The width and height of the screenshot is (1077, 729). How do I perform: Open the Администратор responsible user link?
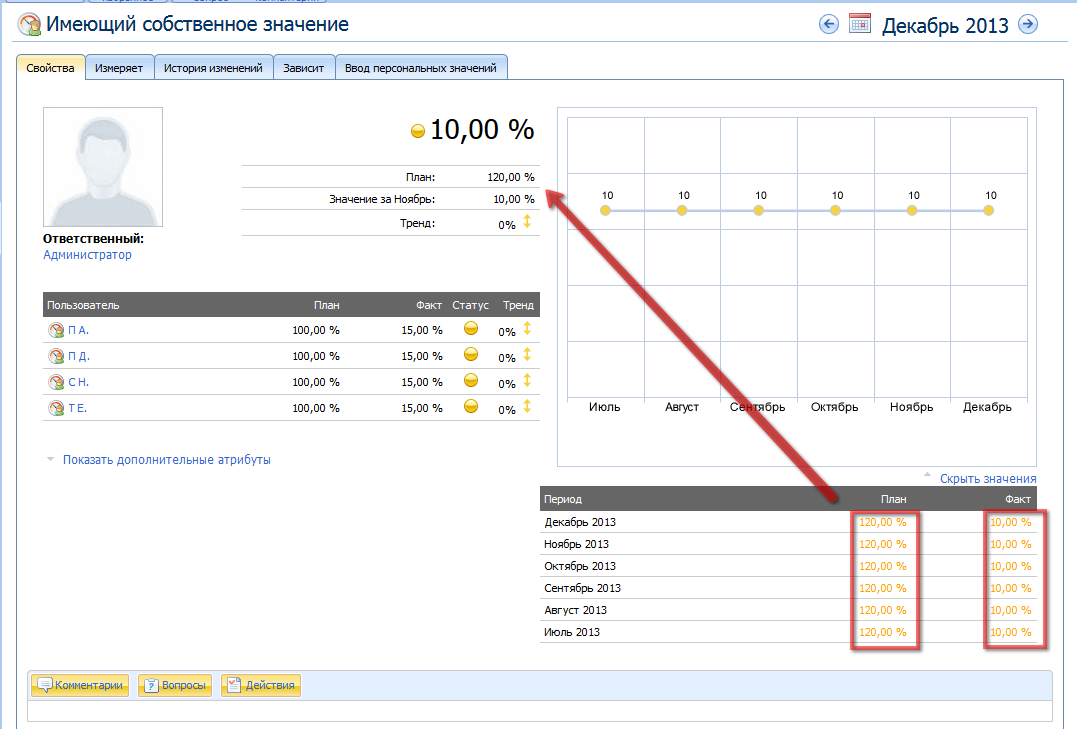coord(87,255)
